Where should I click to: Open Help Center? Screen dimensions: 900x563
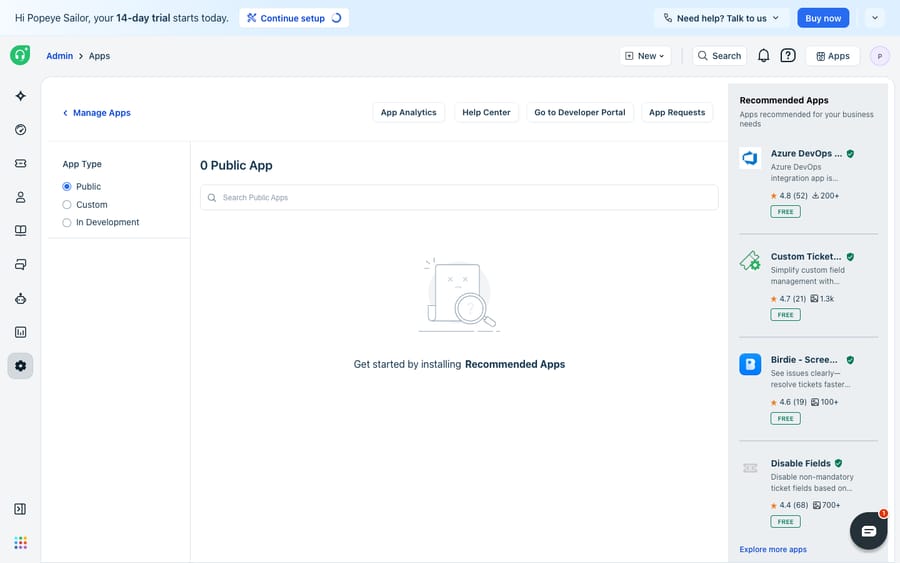[x=486, y=112]
